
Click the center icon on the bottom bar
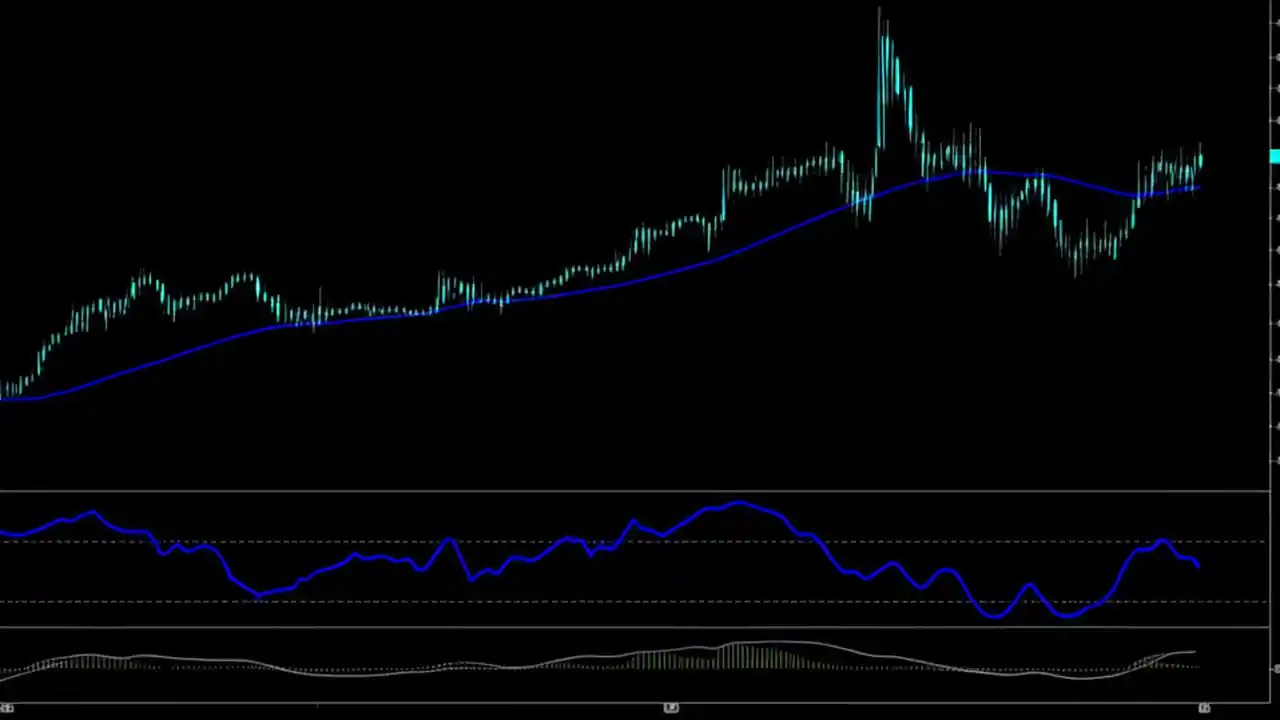click(671, 707)
